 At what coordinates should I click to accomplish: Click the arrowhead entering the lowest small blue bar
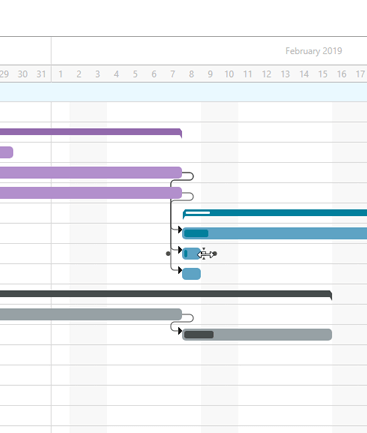click(180, 270)
